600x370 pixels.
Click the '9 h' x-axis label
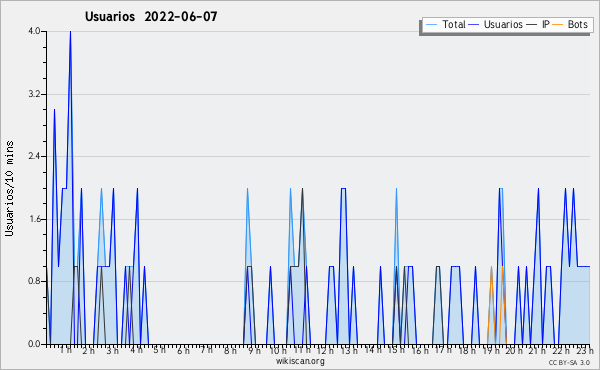tap(254, 350)
